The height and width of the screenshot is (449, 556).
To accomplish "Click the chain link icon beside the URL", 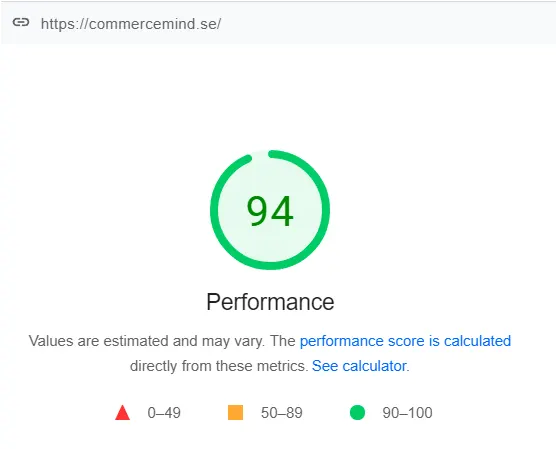I will click(x=21, y=23).
